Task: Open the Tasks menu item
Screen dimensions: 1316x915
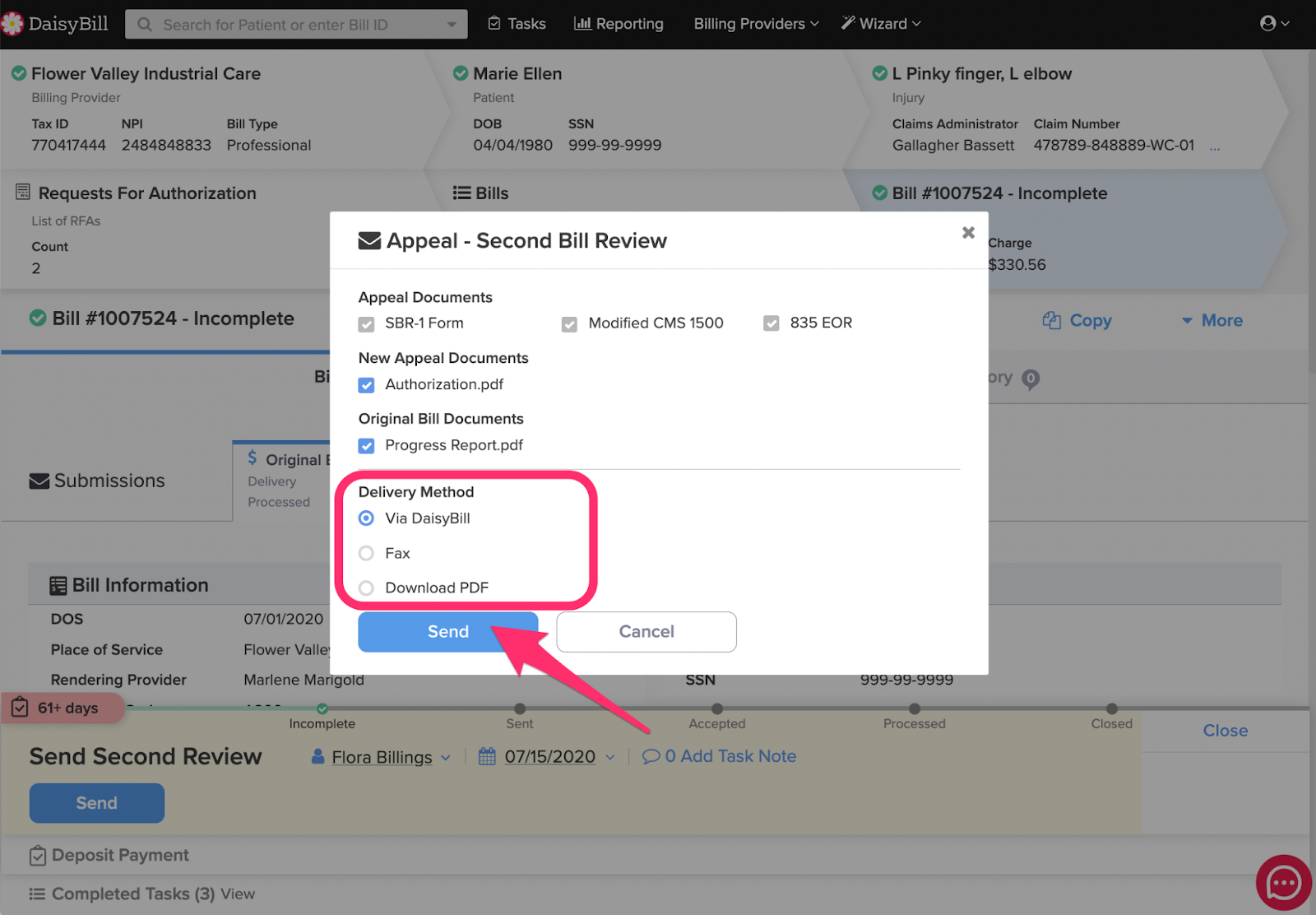Action: (517, 24)
